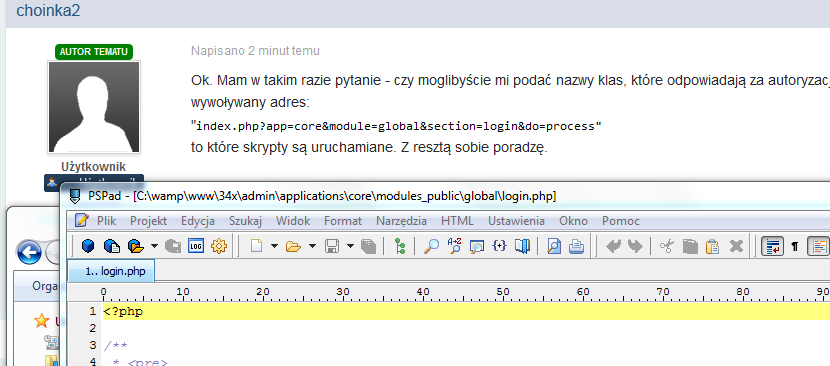Click the Undo arrow icon
This screenshot has height=366, width=830.
tap(613, 246)
